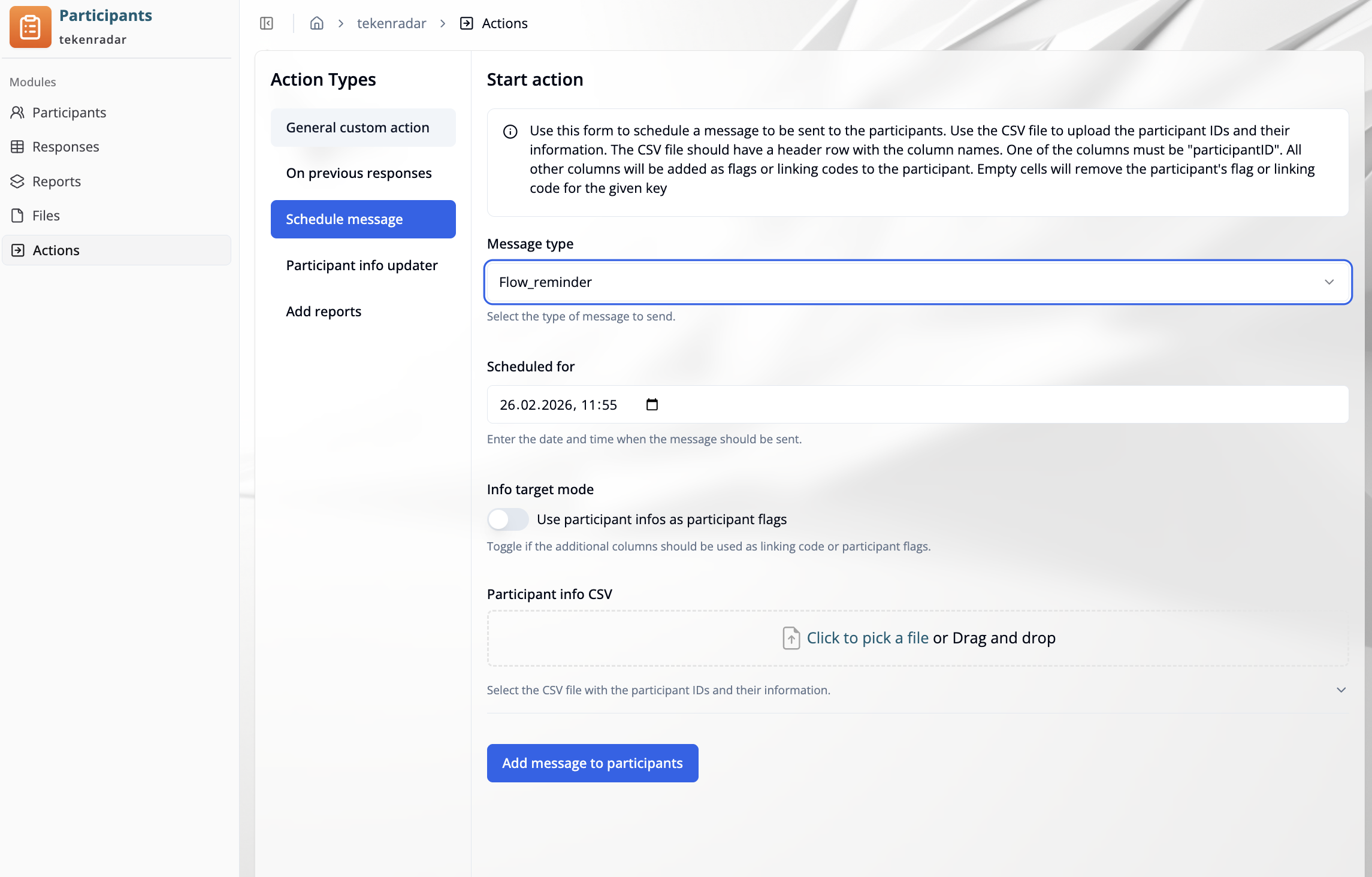Click the Scheduled for date-time input field
The image size is (1372, 877).
coord(917,405)
